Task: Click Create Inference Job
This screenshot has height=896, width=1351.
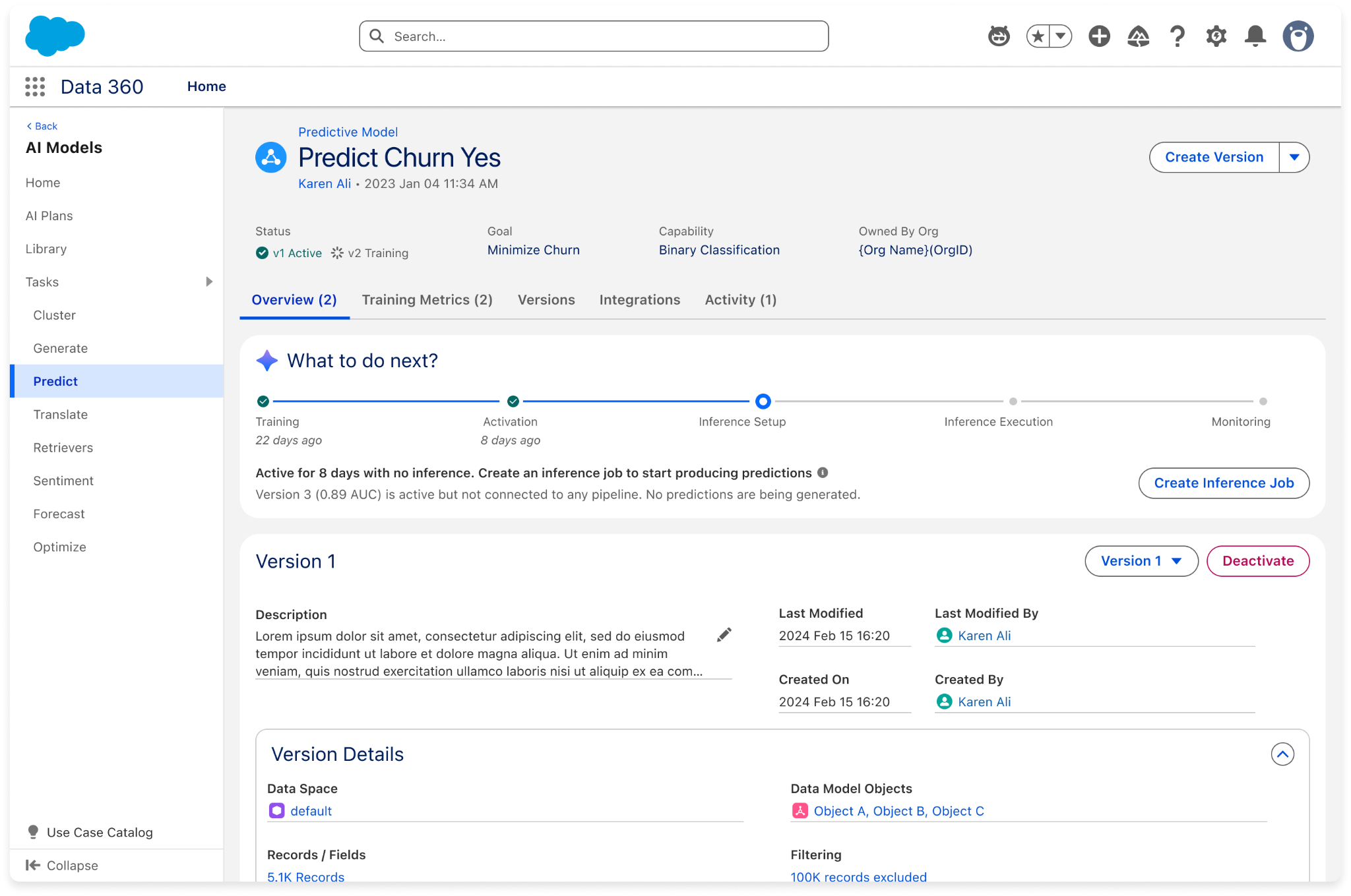Action: pyautogui.click(x=1224, y=483)
